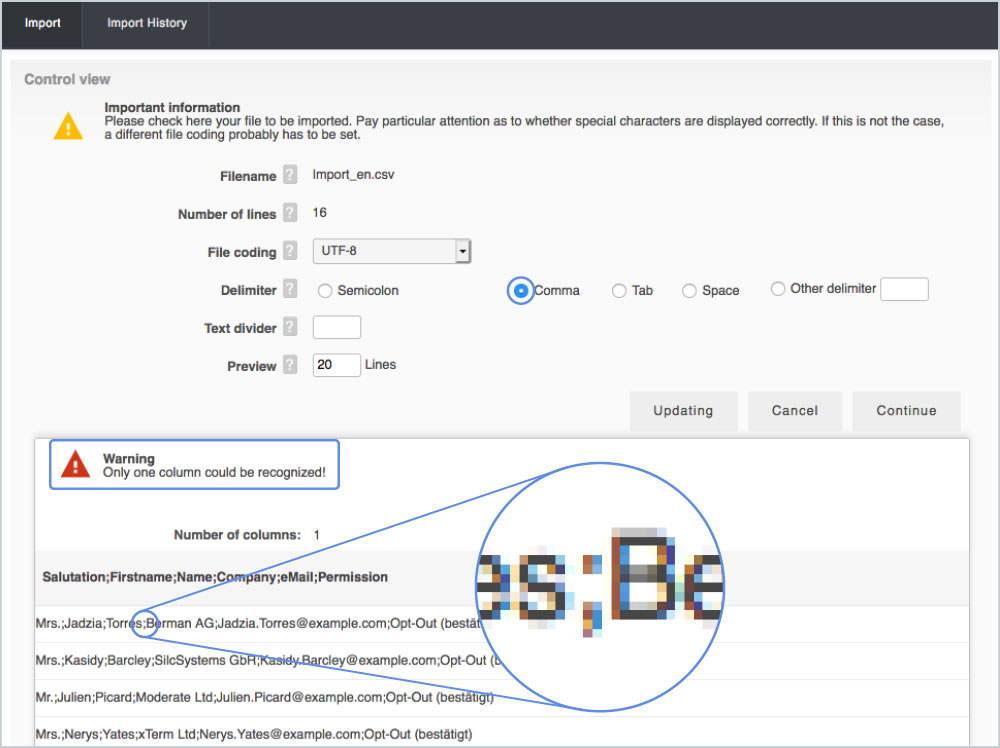
Task: Select the Other delimiter radio button
Action: tap(778, 289)
